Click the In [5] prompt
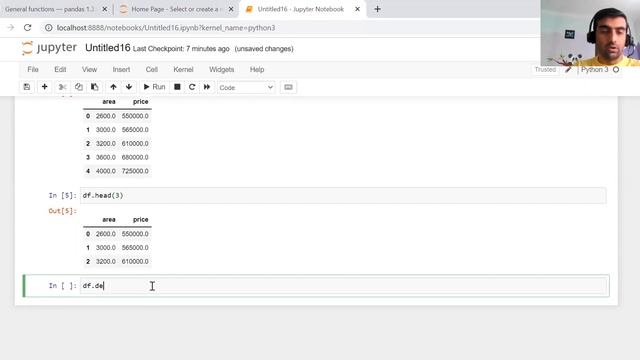 point(62,196)
